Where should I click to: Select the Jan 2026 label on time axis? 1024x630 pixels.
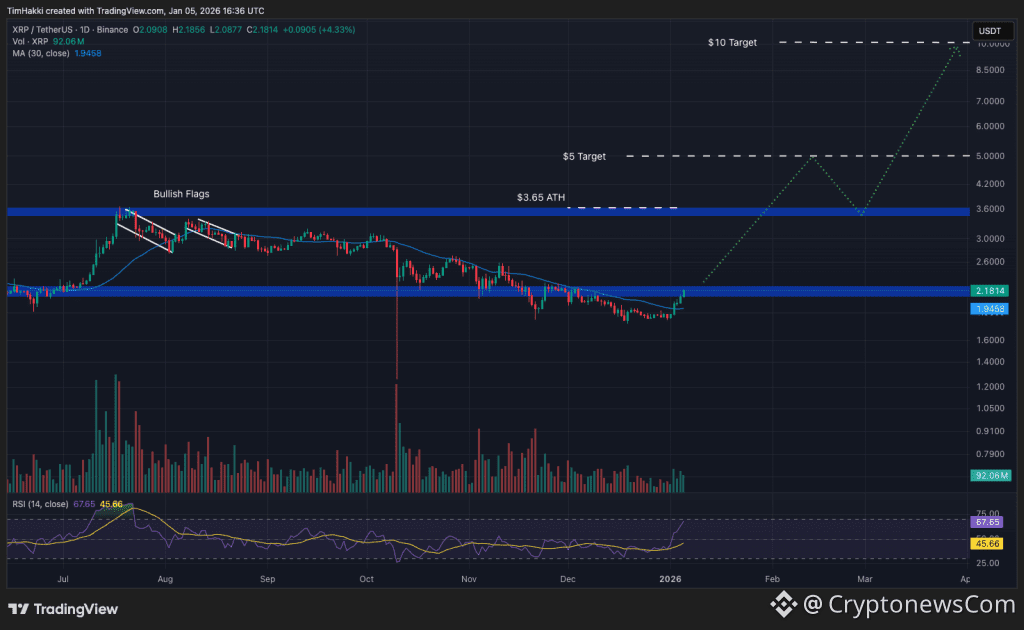670,578
